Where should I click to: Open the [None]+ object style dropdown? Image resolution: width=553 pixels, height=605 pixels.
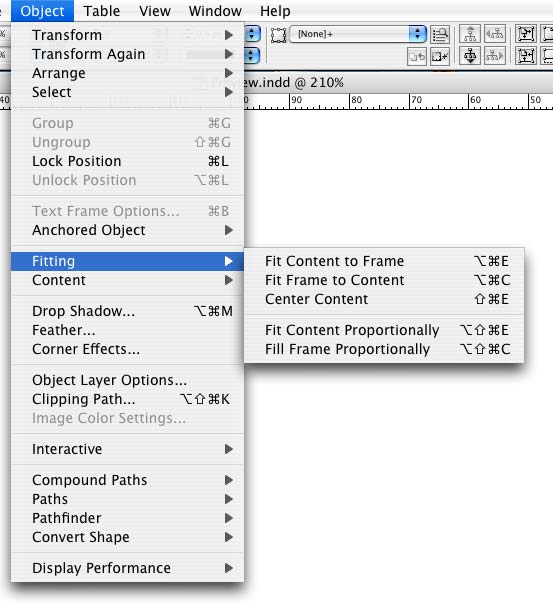pos(358,34)
